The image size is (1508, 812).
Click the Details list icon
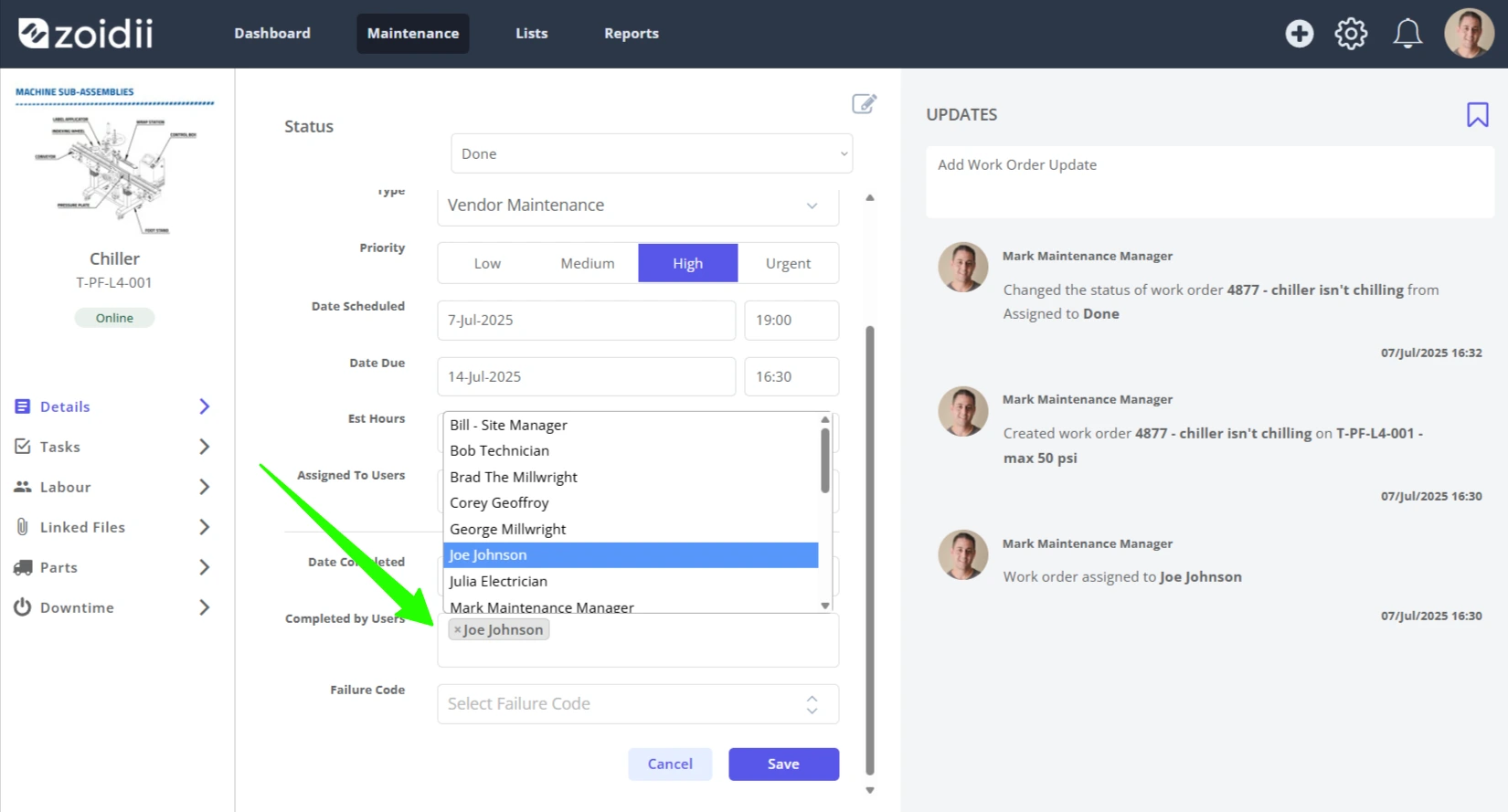tap(23, 406)
